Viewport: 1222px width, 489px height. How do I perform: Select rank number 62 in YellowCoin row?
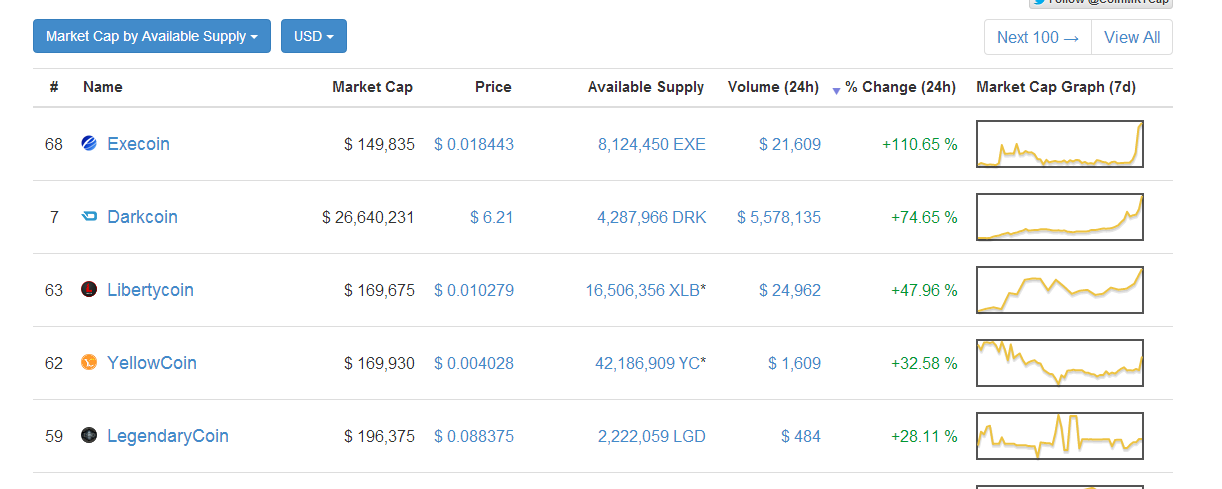(x=54, y=363)
